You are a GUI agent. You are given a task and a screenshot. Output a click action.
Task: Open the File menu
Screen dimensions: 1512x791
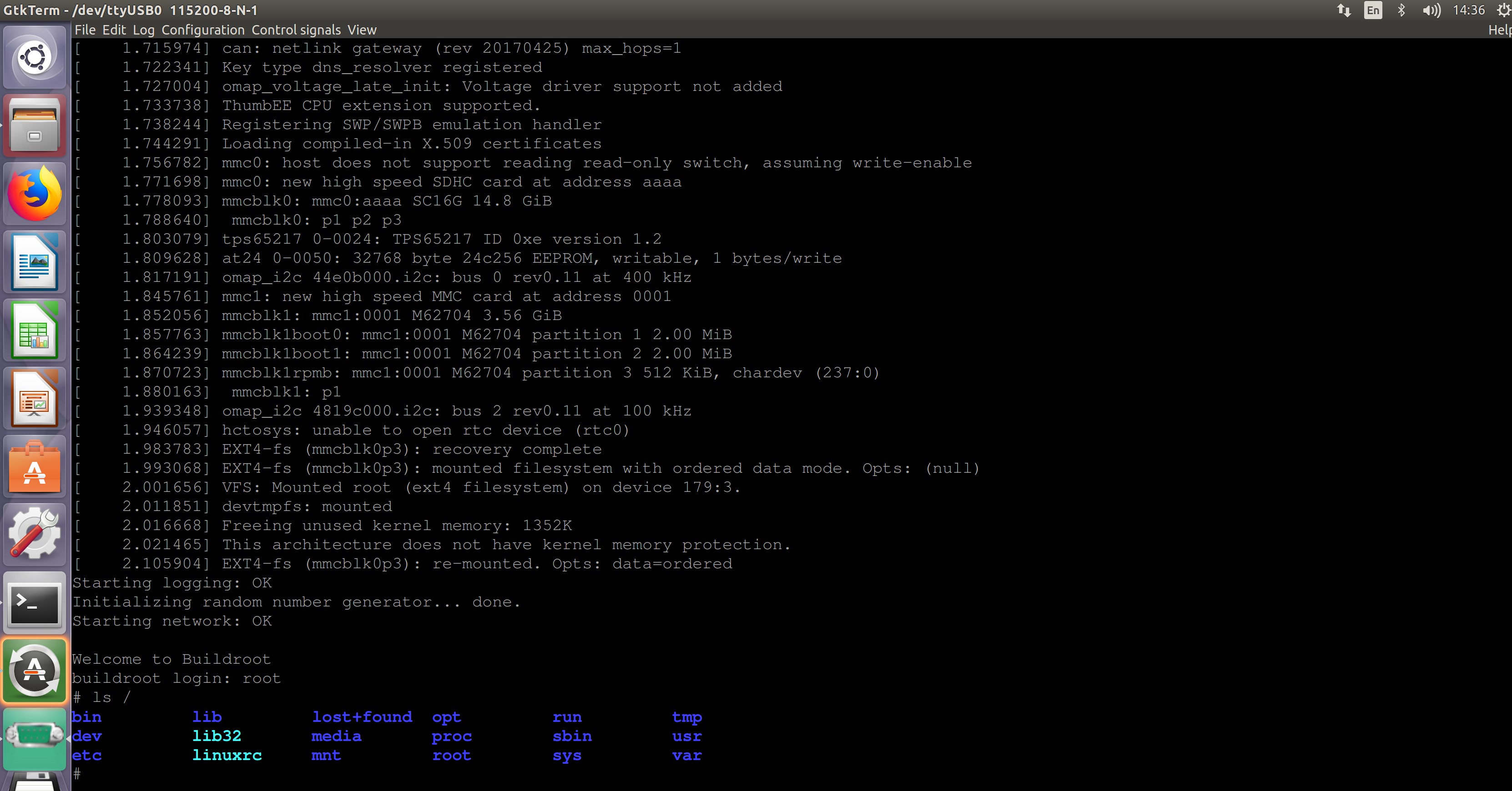click(x=85, y=30)
